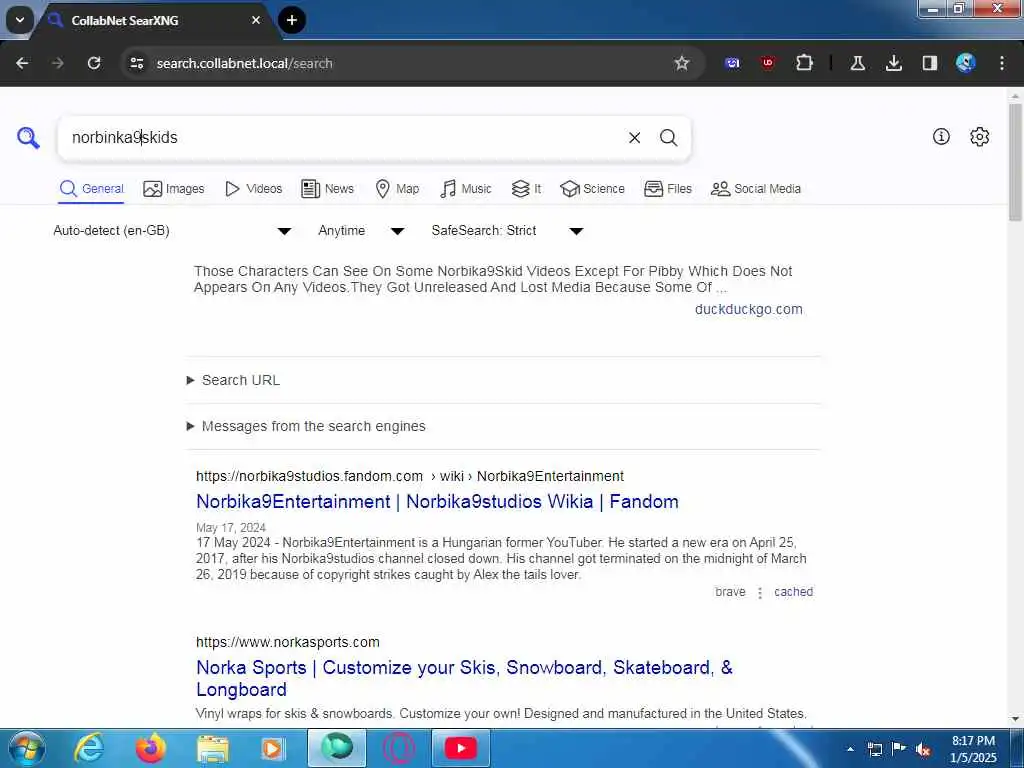Close the CollabNet SearXNG tab
This screenshot has width=1024, height=768.
pos(256,20)
